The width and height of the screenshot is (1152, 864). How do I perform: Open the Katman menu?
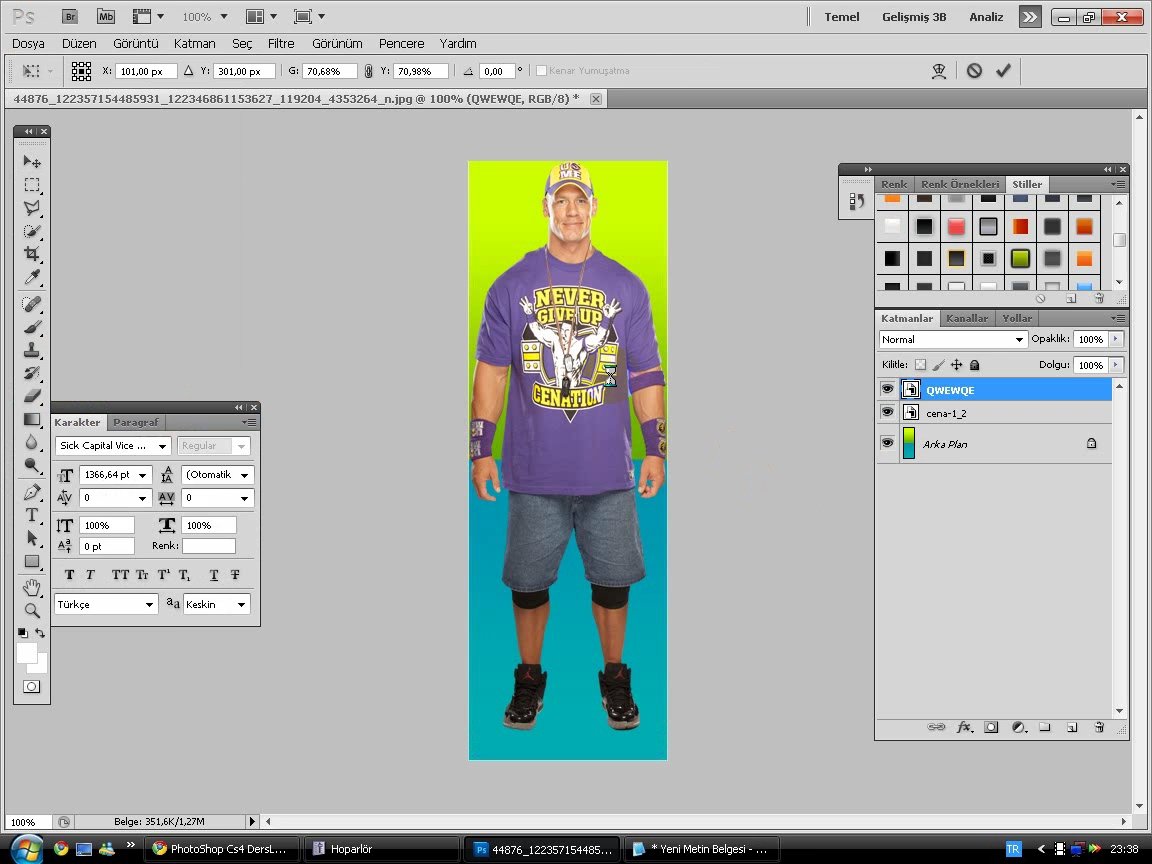coord(195,43)
